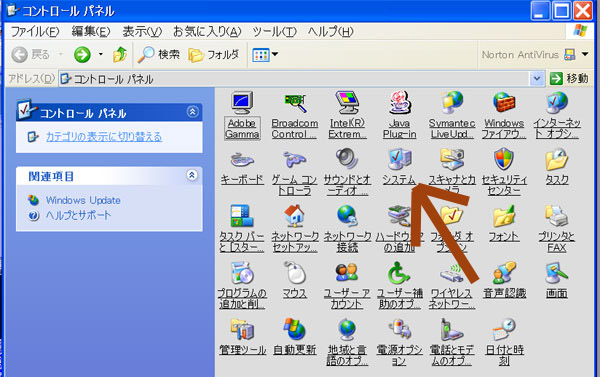The height and width of the screenshot is (377, 600).
Task: Open Sounds and Audio (サウンドとオーディオ) icon
Action: 347,159
